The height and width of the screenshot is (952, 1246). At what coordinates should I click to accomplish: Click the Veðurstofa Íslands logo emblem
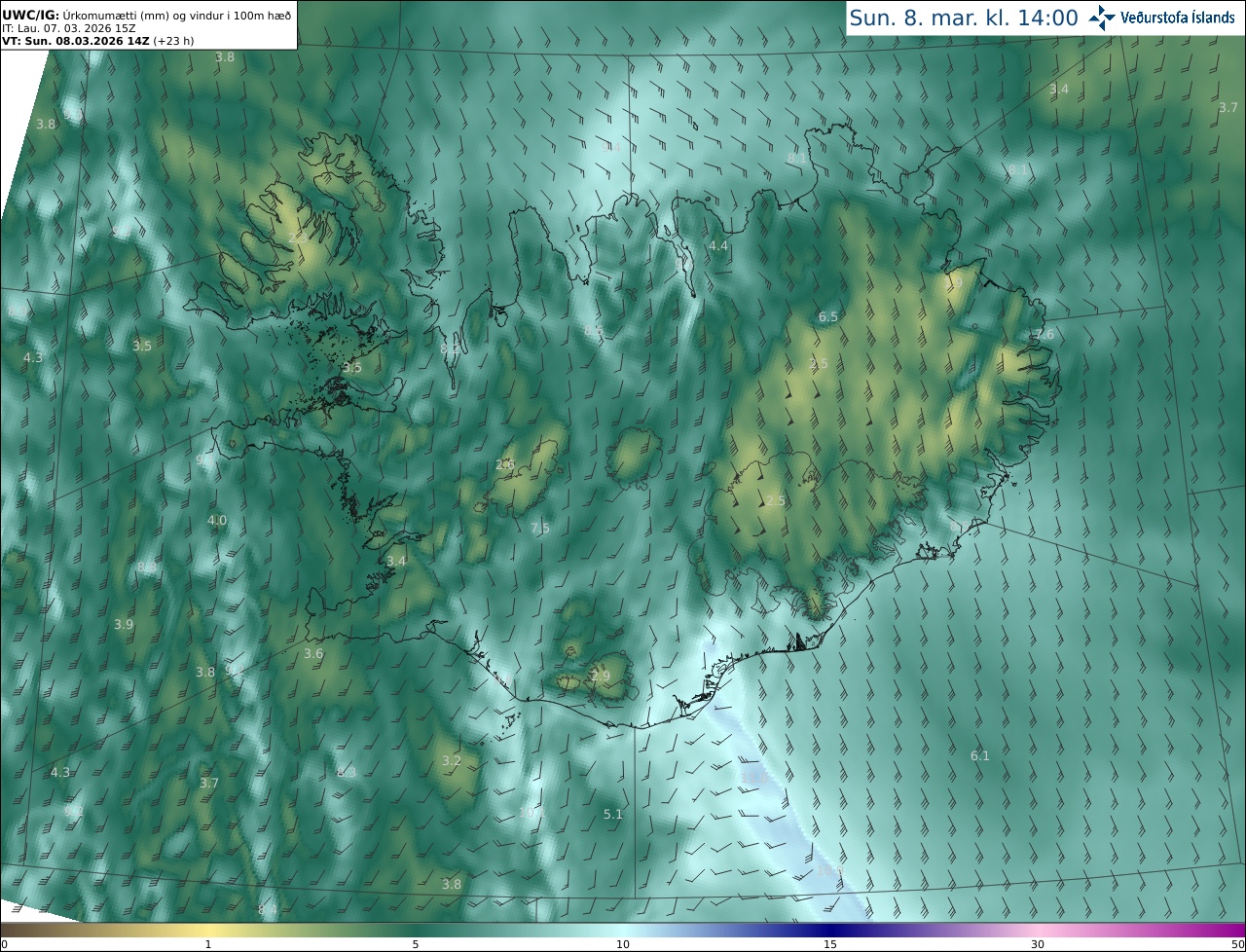pyautogui.click(x=1102, y=18)
